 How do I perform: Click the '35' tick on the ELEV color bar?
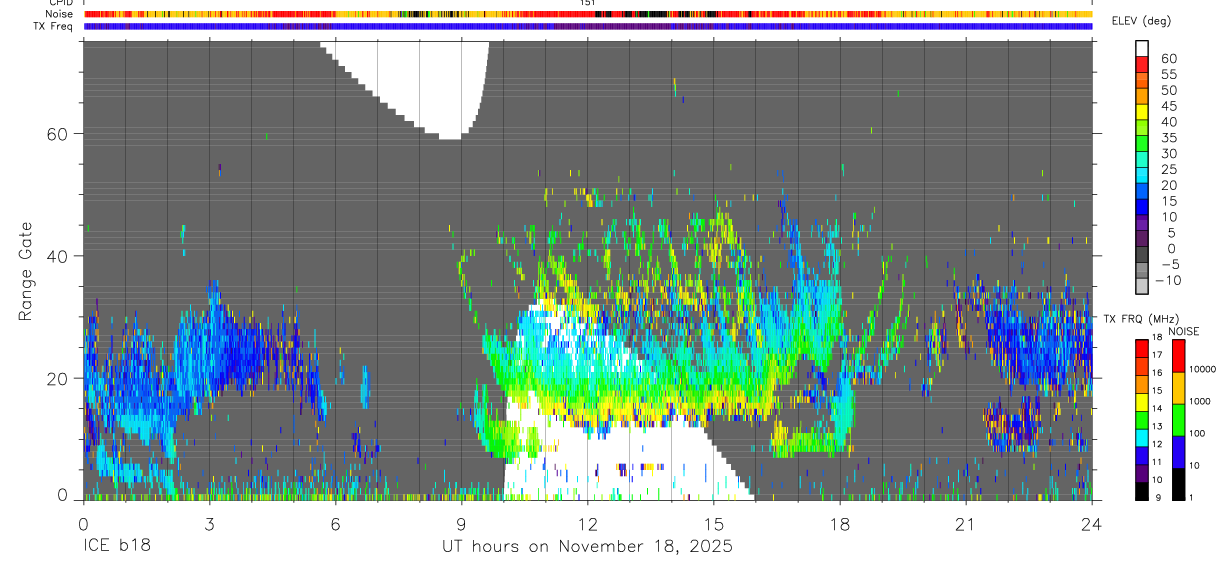(x=1168, y=138)
